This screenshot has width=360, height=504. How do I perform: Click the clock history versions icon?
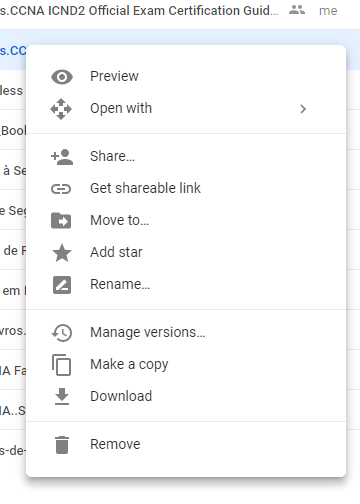click(x=62, y=333)
